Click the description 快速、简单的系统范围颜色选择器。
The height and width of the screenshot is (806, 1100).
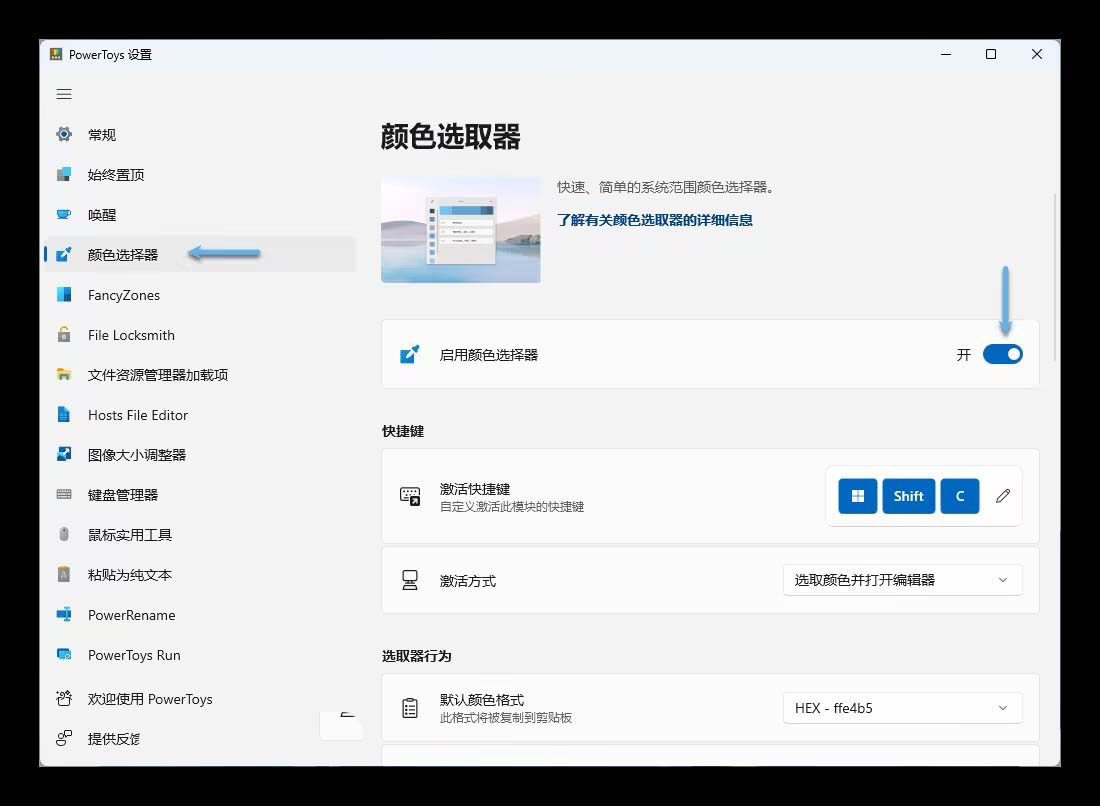tap(668, 187)
